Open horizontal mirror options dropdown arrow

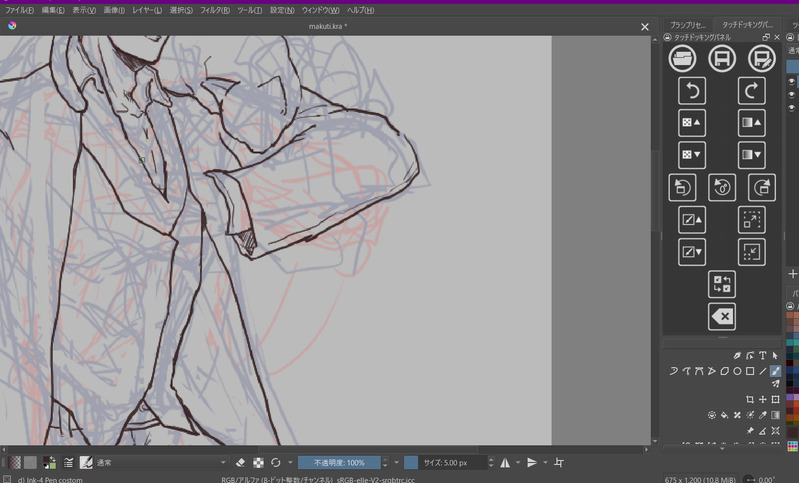(x=518, y=463)
